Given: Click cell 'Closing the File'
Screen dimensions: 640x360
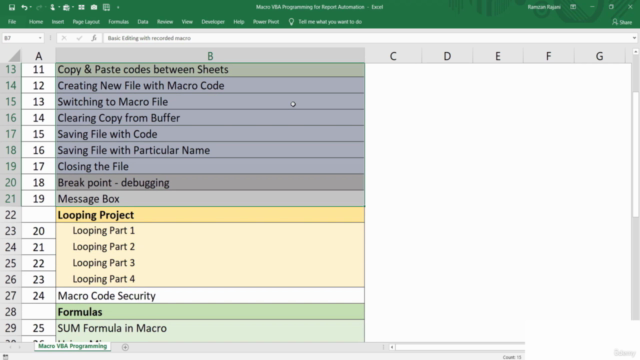Looking at the screenshot, I should click(x=210, y=167).
